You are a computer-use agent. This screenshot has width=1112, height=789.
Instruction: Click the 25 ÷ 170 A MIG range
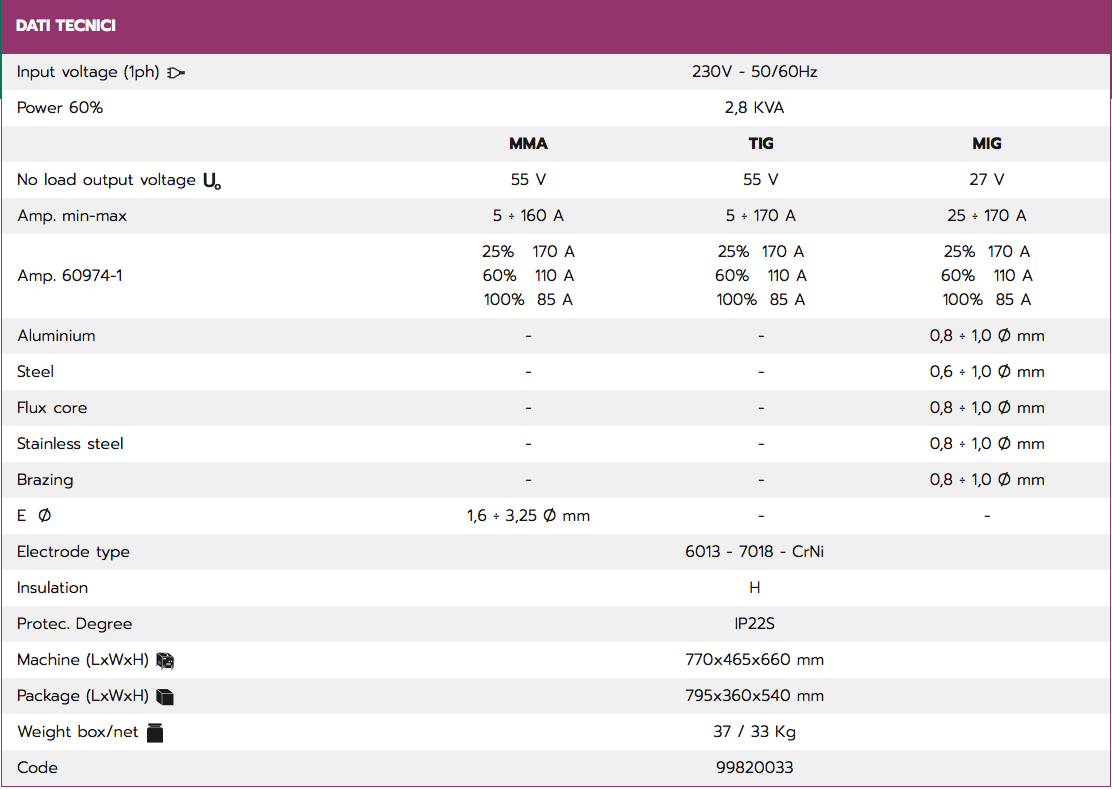click(986, 216)
